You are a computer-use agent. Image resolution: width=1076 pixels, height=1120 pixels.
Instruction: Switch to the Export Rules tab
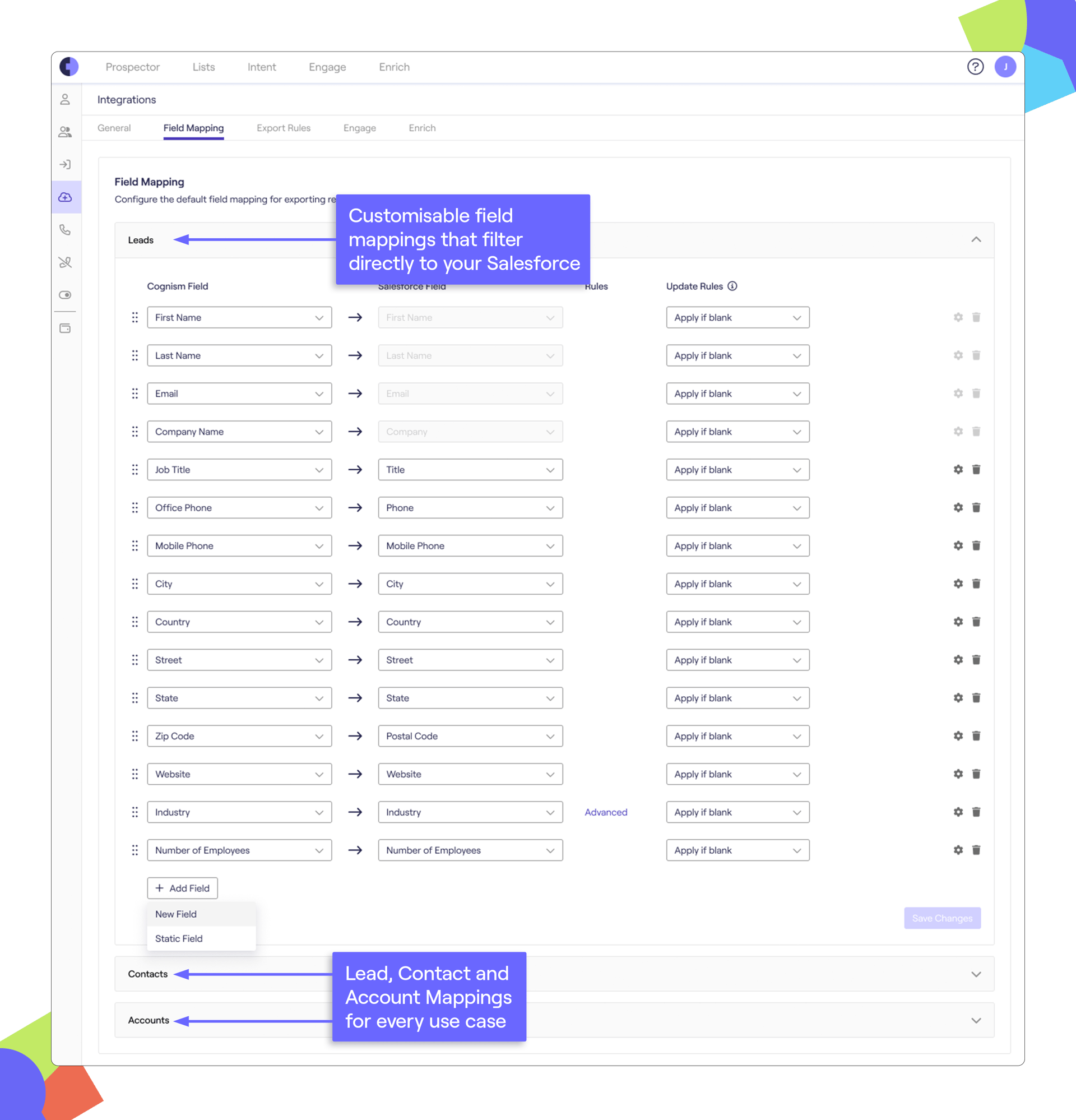[283, 128]
